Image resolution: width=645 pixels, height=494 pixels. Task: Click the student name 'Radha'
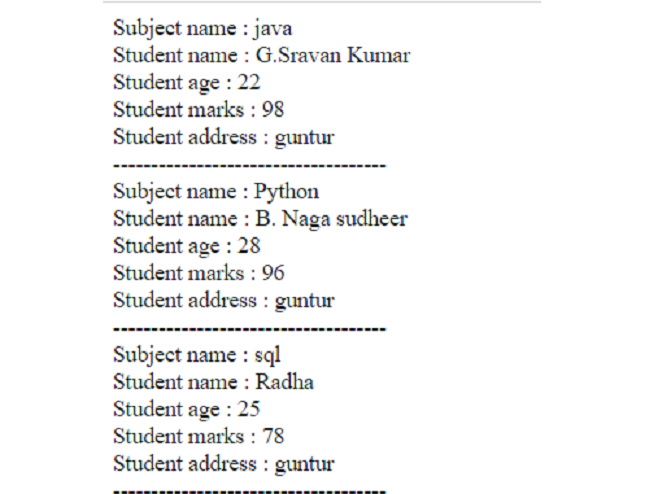(284, 382)
